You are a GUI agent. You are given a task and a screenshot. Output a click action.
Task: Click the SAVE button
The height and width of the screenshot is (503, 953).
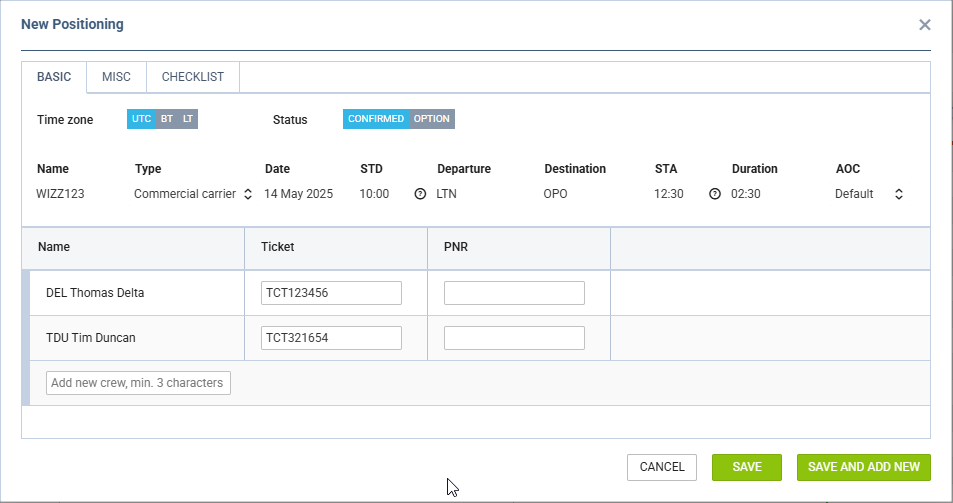tap(747, 467)
